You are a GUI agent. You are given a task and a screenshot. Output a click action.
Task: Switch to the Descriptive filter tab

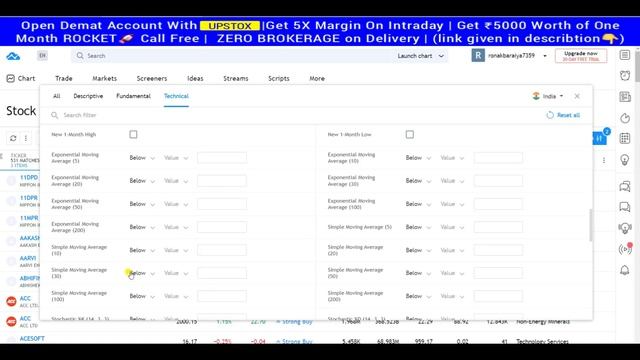pos(88,96)
